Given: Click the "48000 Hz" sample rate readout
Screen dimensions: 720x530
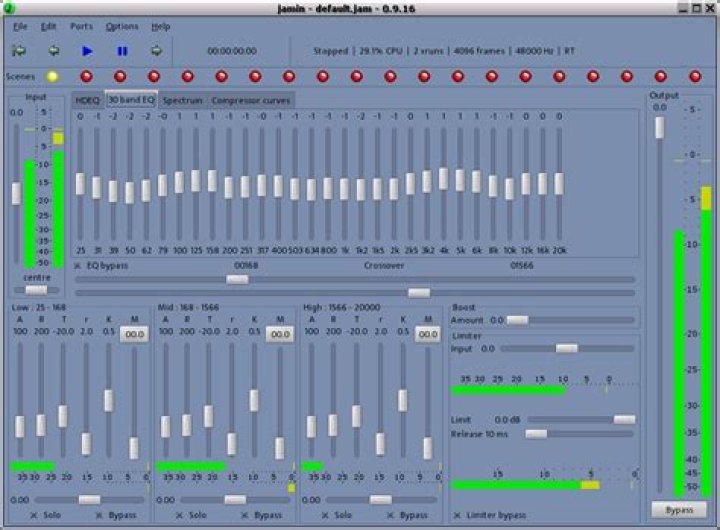Looking at the screenshot, I should tap(534, 51).
